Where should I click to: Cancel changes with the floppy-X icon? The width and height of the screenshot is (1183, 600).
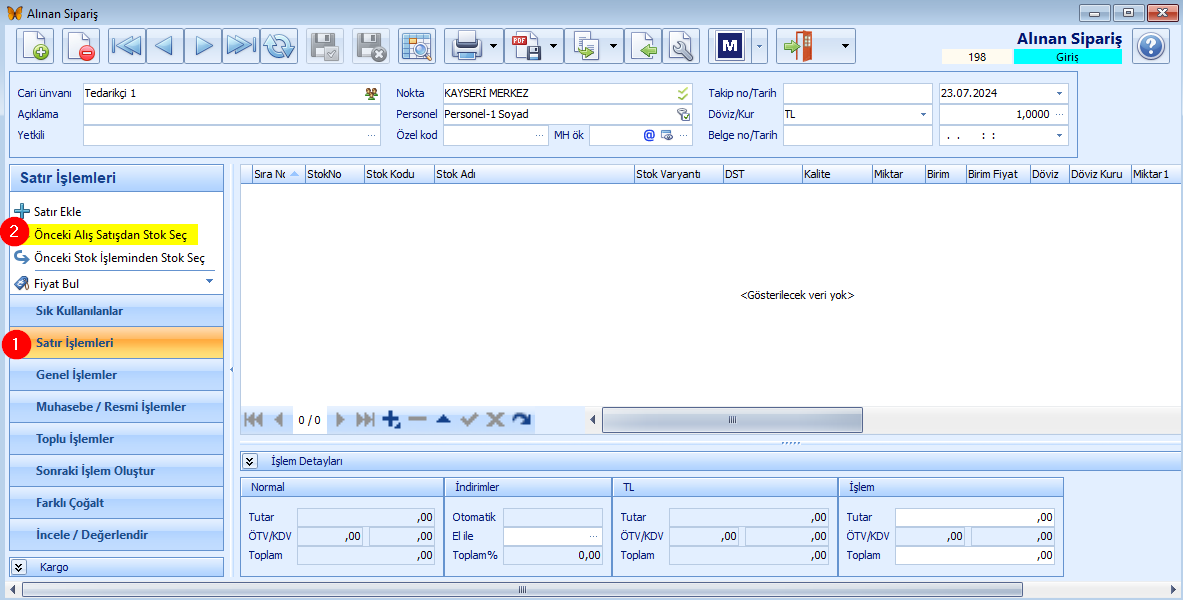(371, 46)
